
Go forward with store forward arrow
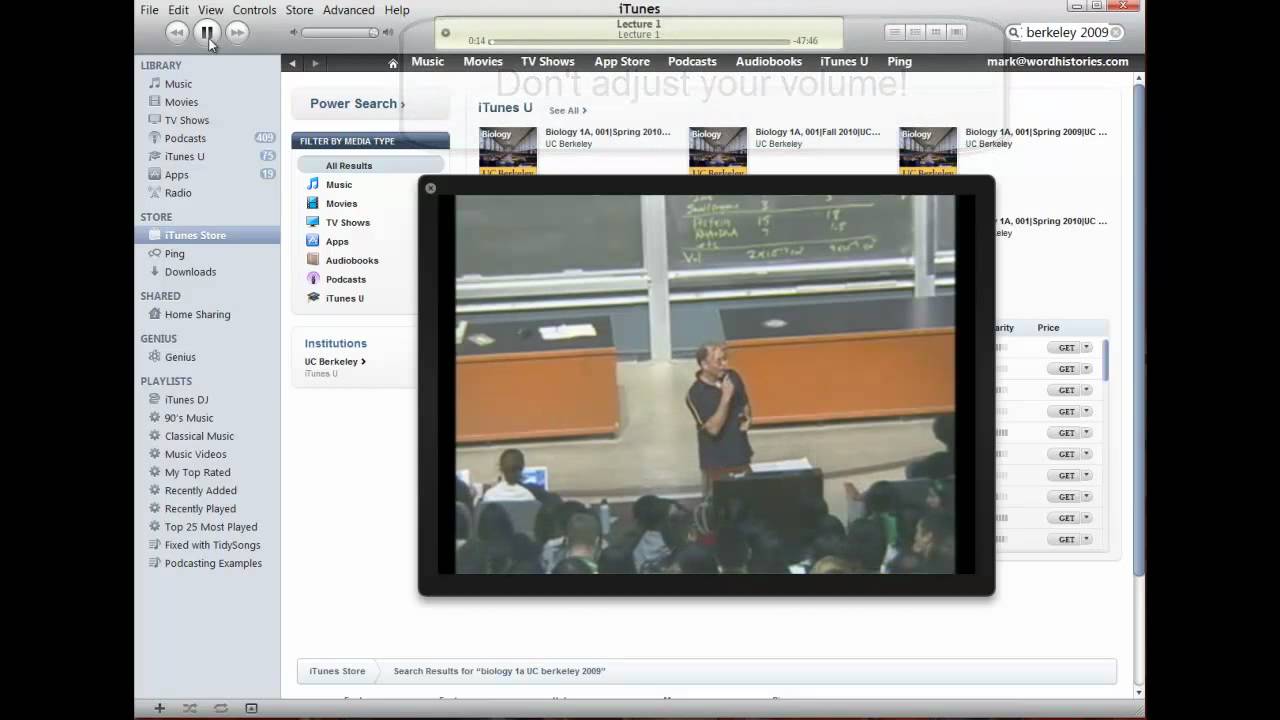[315, 63]
